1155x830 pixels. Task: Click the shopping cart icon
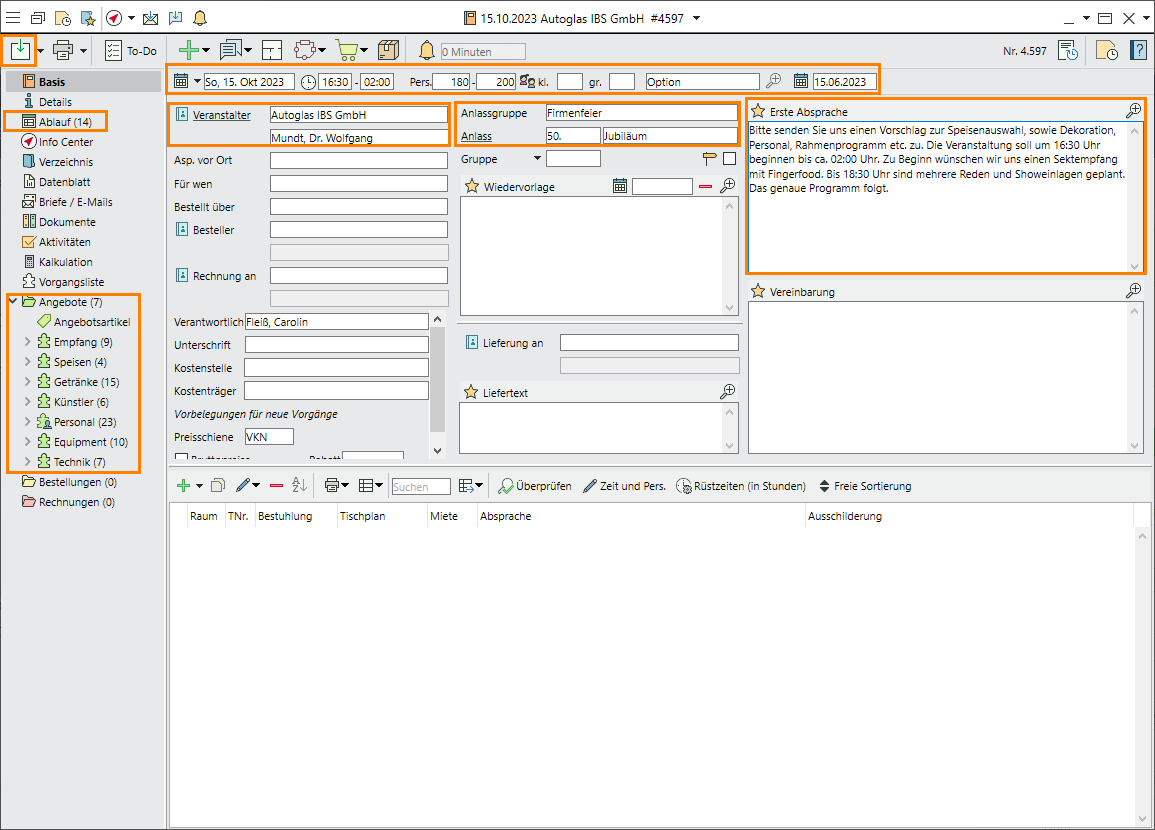(x=346, y=50)
